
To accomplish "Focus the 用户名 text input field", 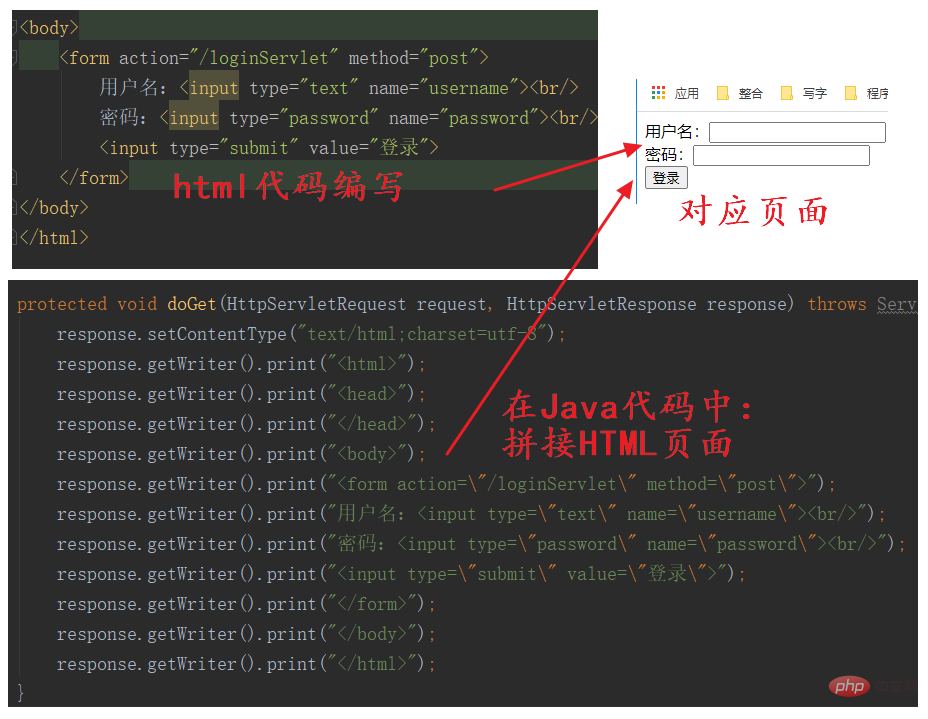I will 797,132.
